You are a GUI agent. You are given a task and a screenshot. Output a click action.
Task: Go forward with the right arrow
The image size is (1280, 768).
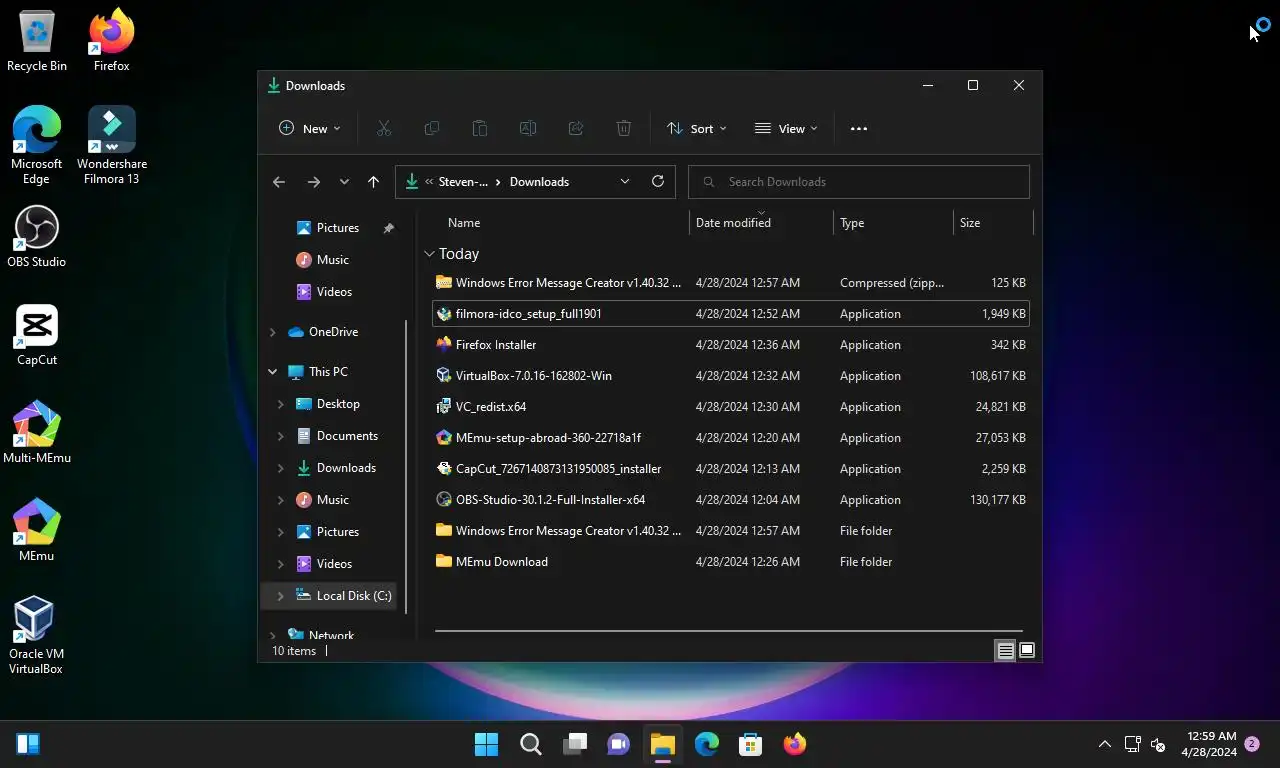point(314,182)
